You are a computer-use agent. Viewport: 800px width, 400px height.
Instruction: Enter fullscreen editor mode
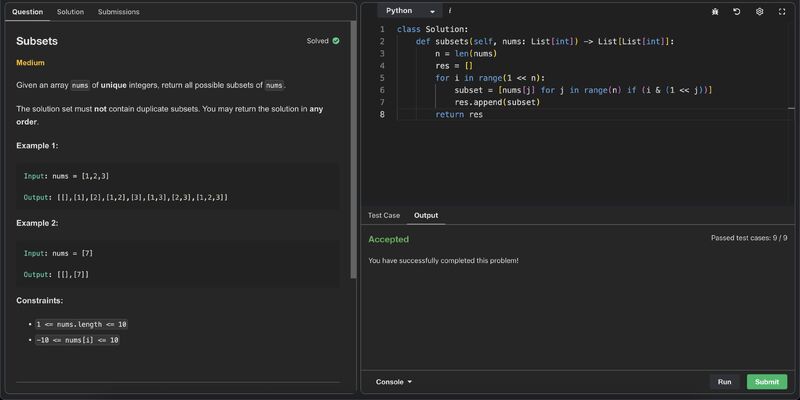[782, 12]
